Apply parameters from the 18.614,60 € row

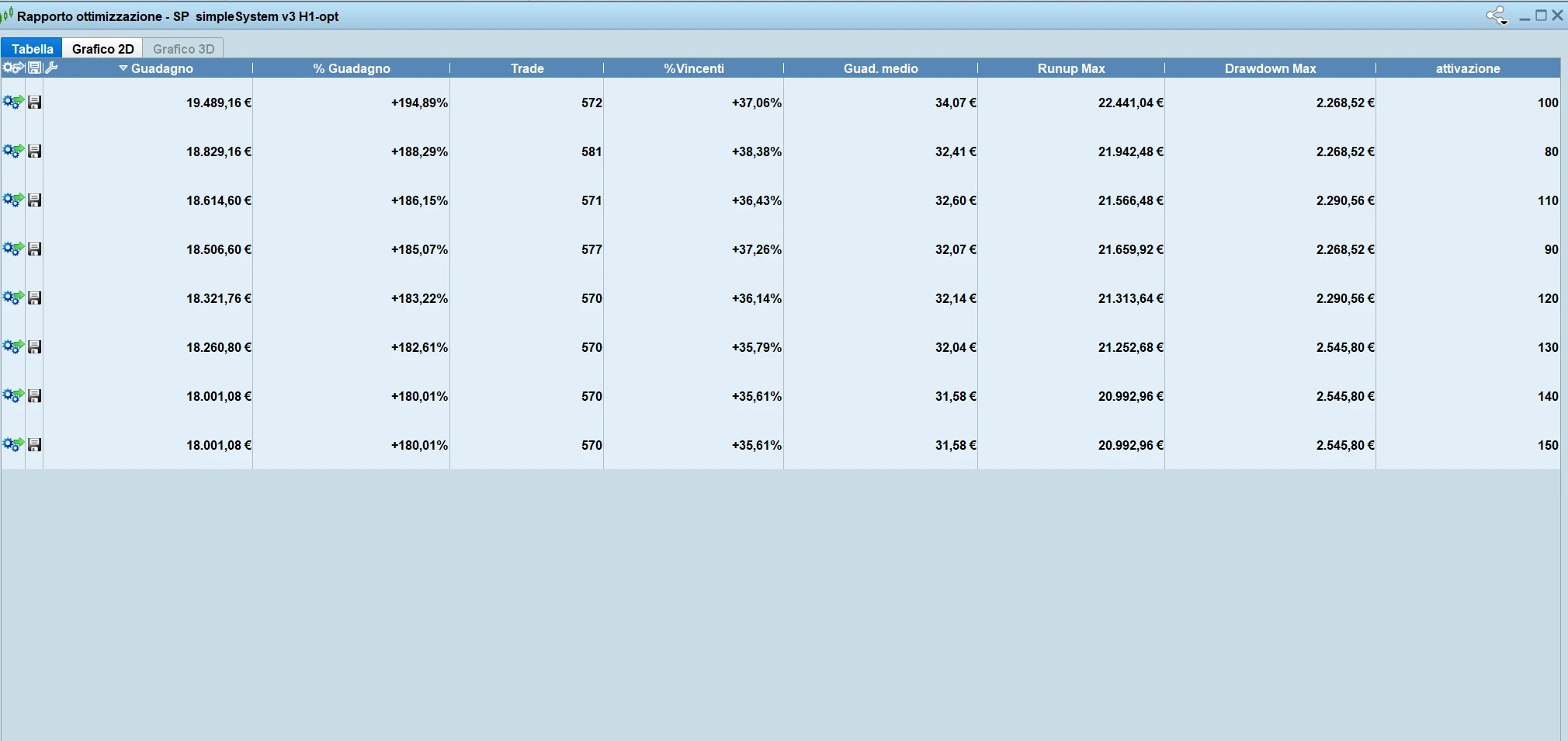[13, 200]
